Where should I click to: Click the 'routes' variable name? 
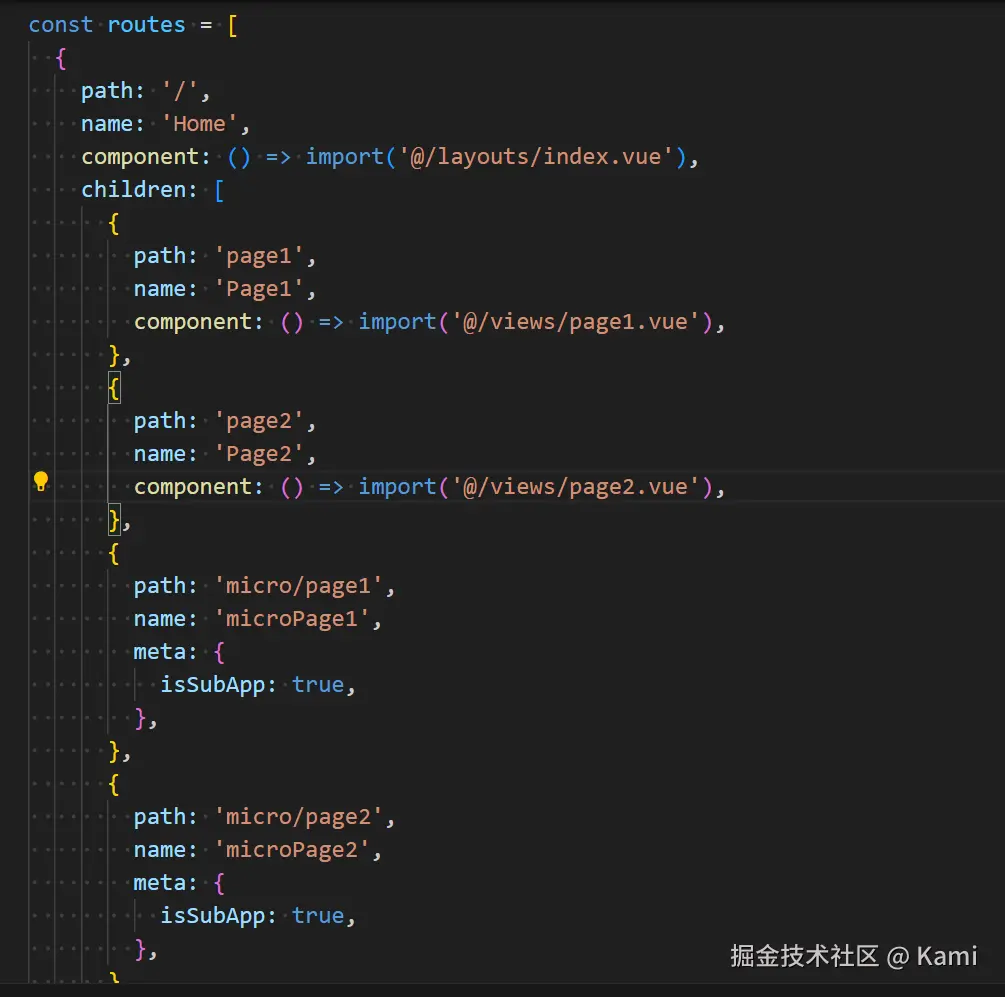tap(146, 25)
